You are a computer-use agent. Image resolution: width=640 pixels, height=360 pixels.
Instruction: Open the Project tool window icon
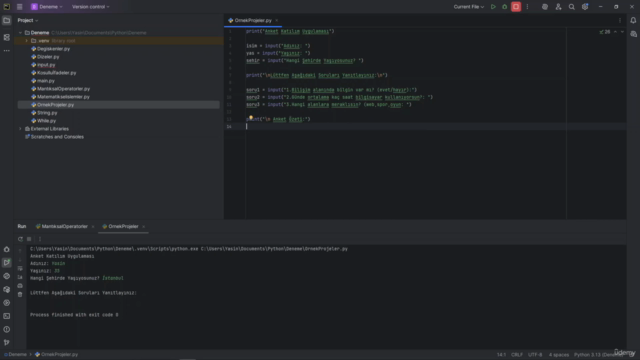click(7, 20)
